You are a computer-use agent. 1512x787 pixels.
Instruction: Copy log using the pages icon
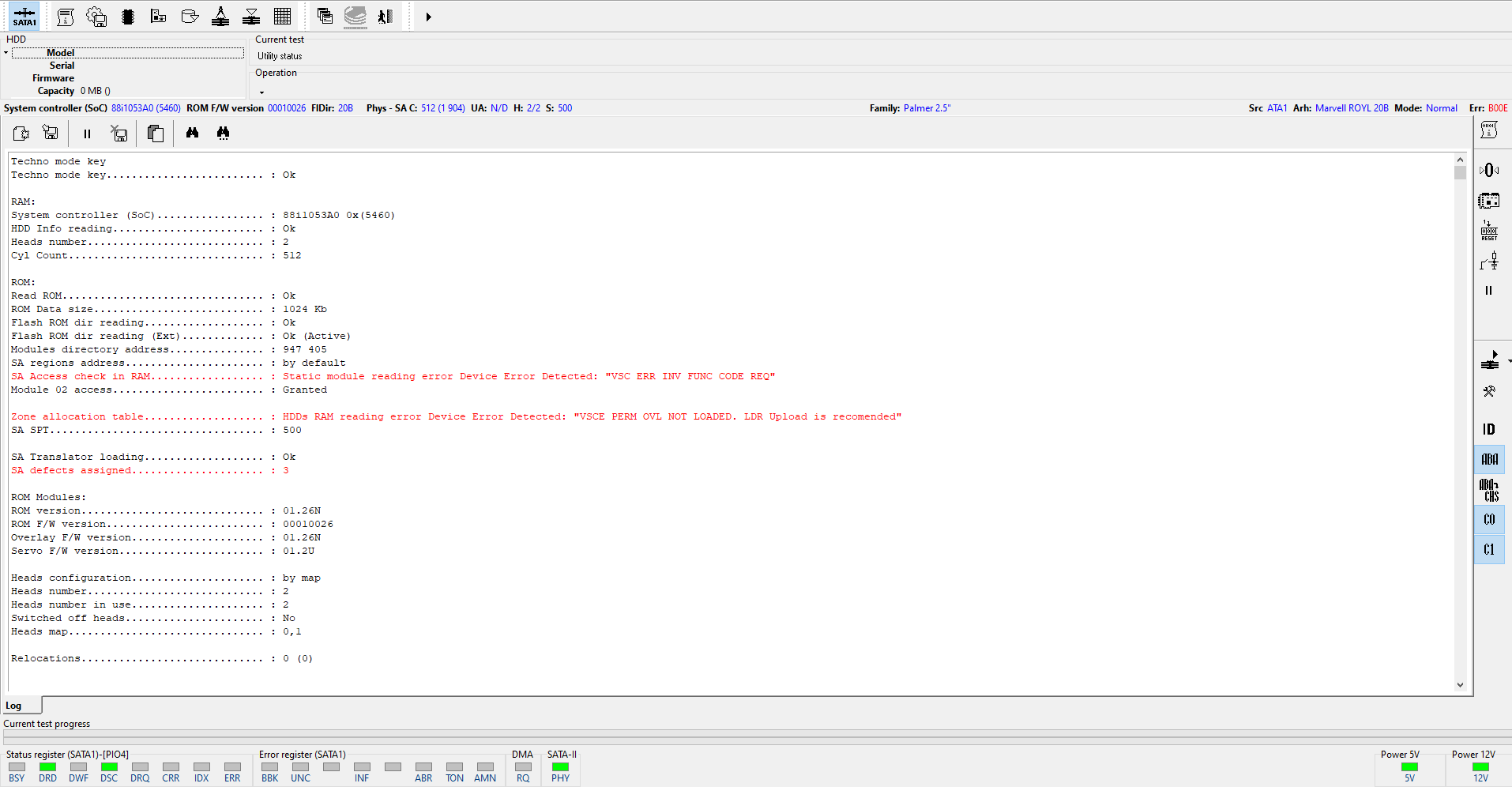coord(156,134)
